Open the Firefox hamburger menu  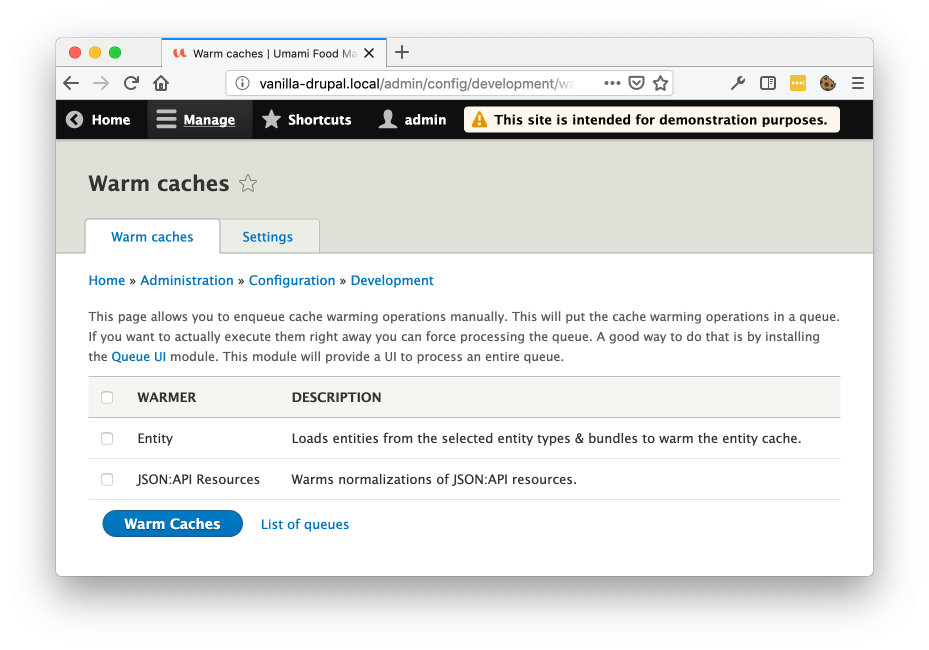point(857,84)
